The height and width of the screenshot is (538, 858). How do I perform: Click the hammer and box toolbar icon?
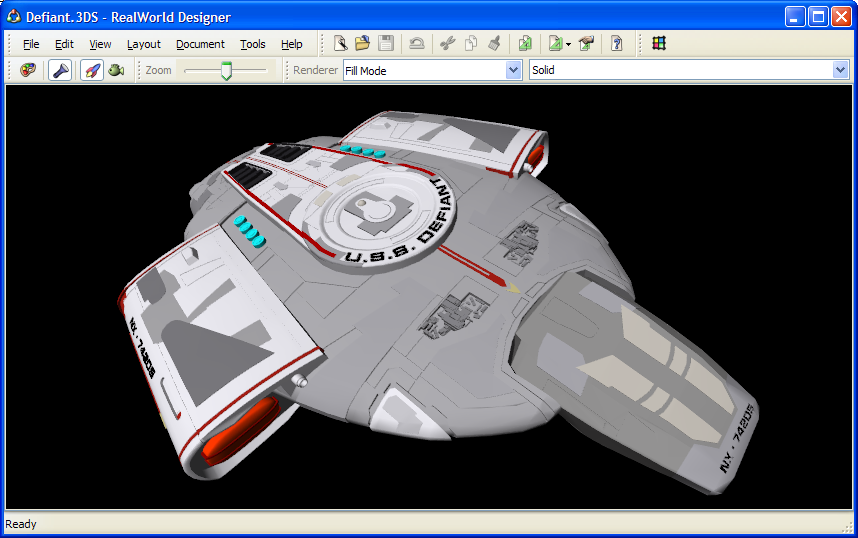[586, 43]
